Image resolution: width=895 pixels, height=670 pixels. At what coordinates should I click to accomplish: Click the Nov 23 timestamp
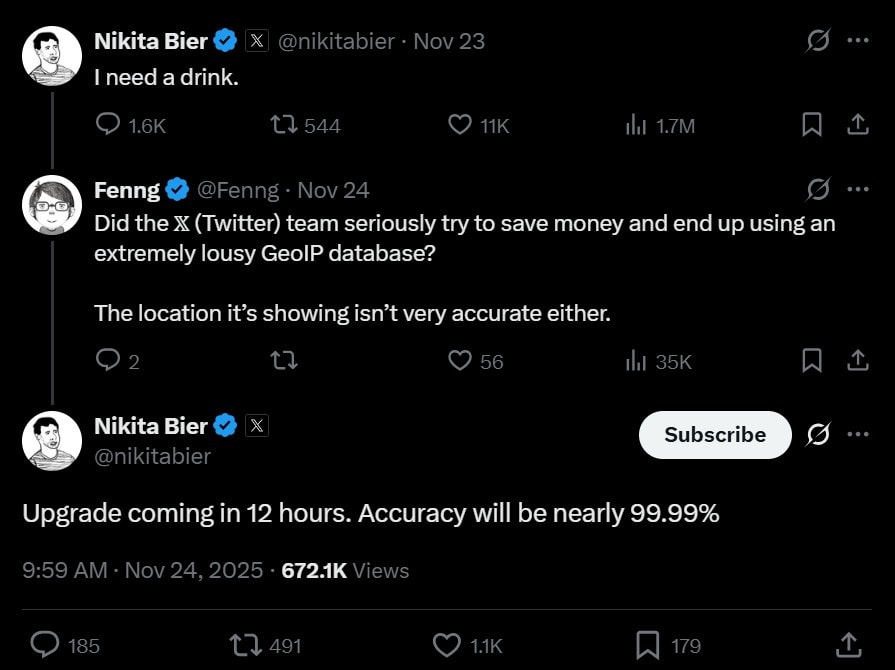tap(448, 41)
